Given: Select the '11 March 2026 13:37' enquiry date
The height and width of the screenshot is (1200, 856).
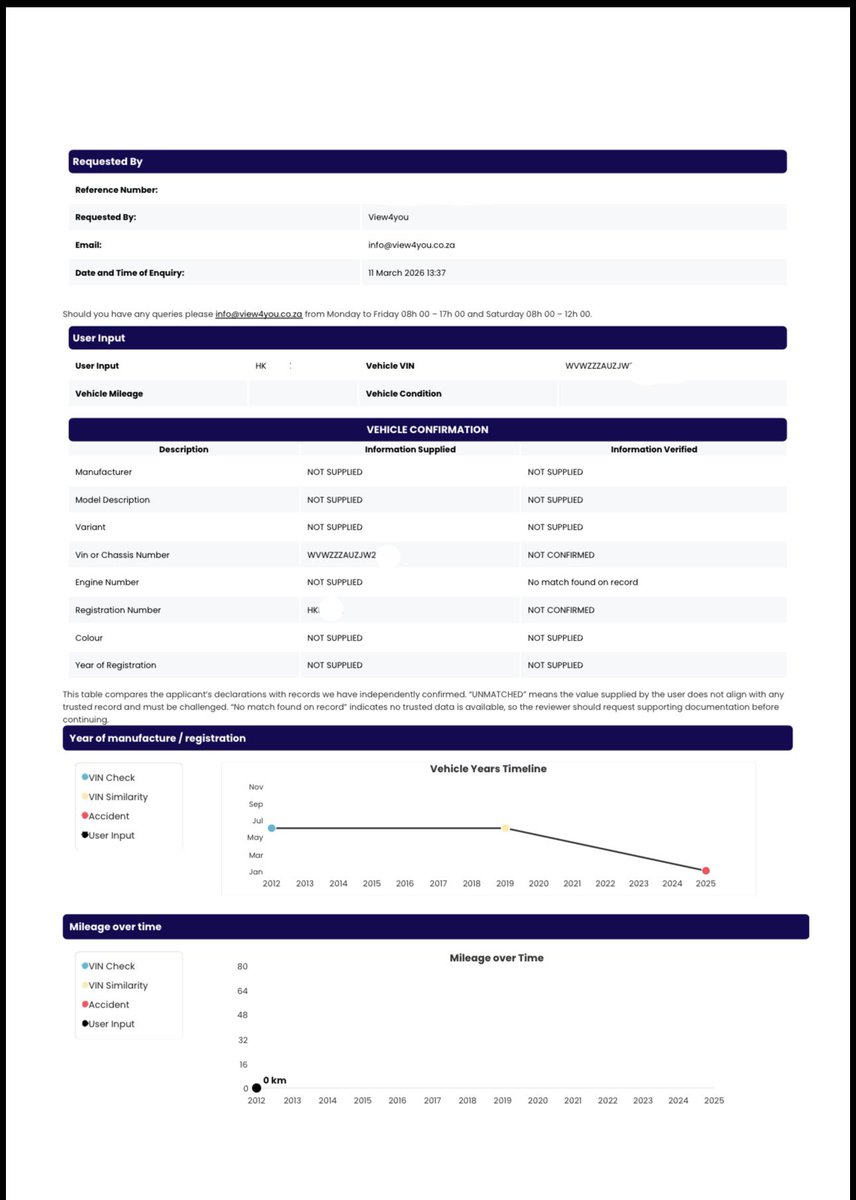Looking at the screenshot, I should (406, 272).
